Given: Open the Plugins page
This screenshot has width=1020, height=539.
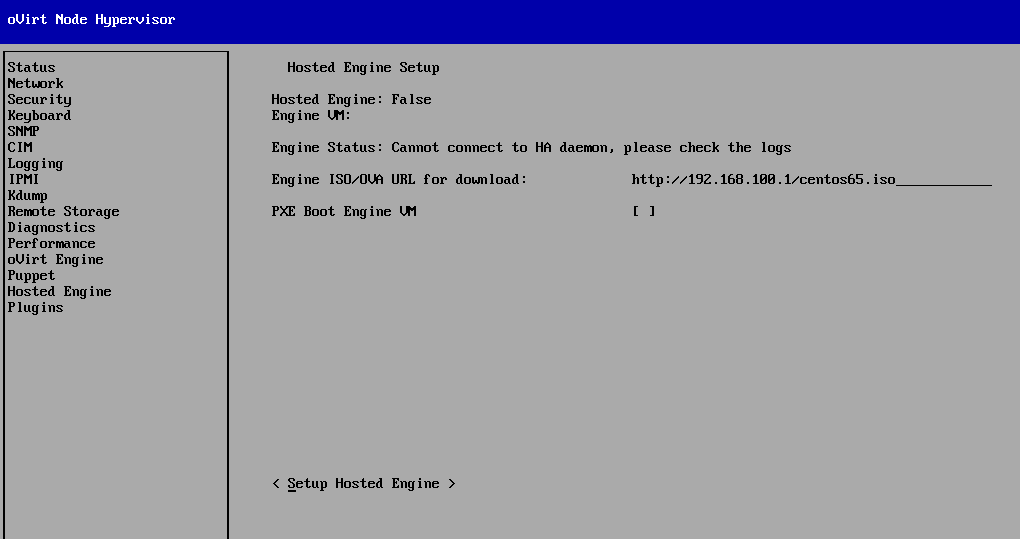Looking at the screenshot, I should [x=36, y=308].
